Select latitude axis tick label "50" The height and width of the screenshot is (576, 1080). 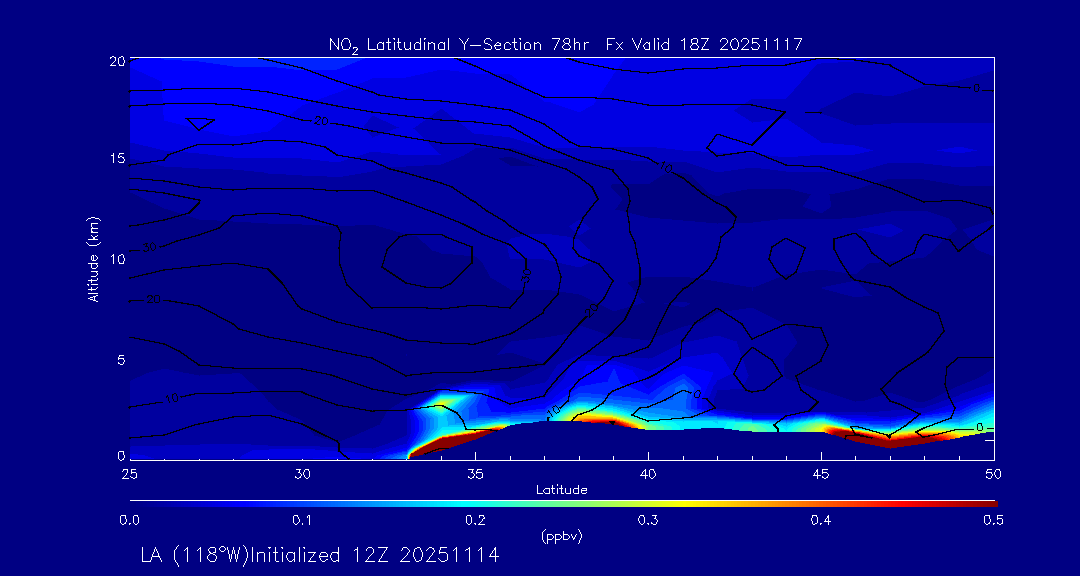click(x=994, y=474)
